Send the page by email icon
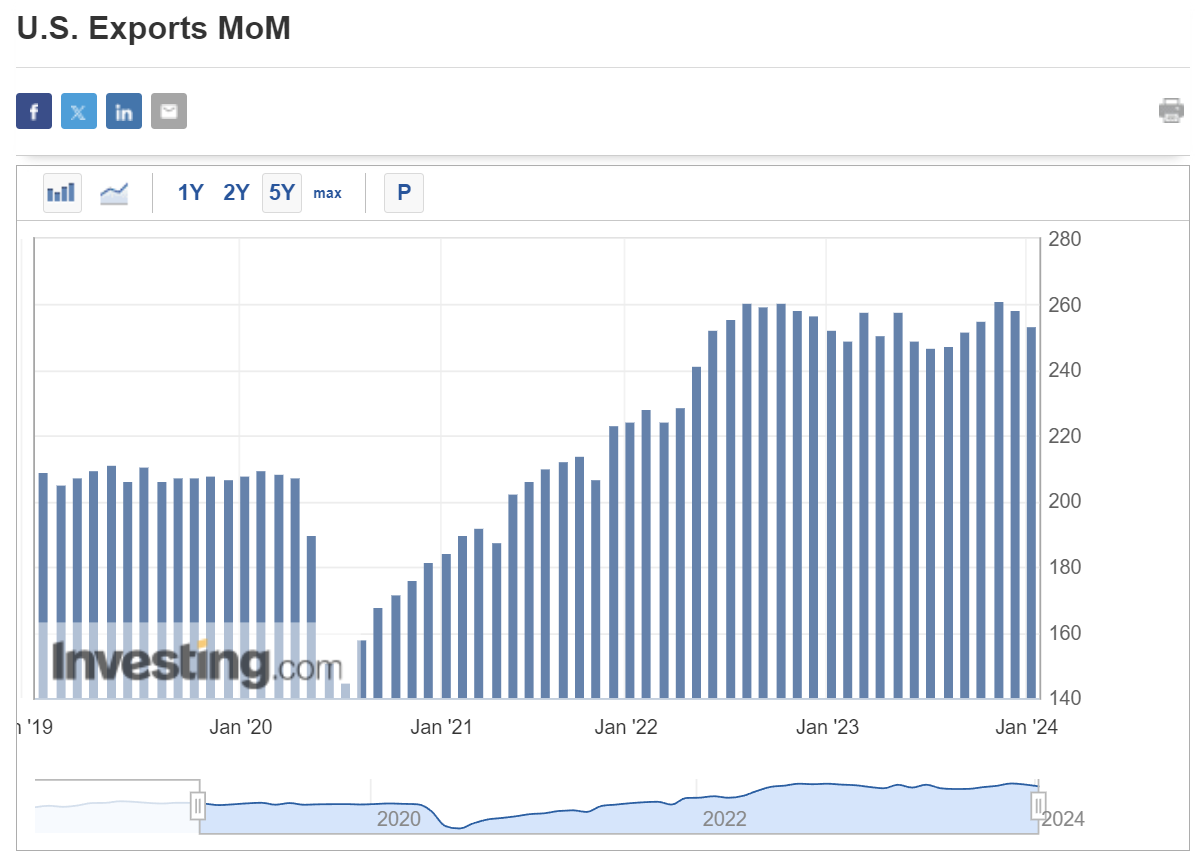Viewport: 1199px width, 858px height. point(169,111)
